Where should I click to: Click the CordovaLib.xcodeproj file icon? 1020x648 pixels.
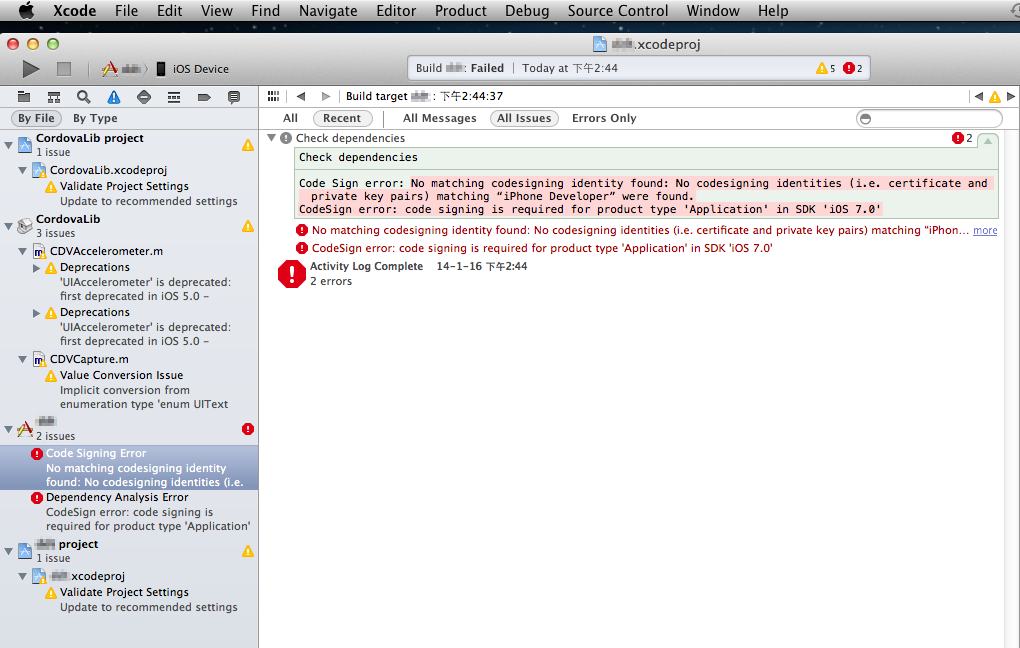tap(39, 170)
